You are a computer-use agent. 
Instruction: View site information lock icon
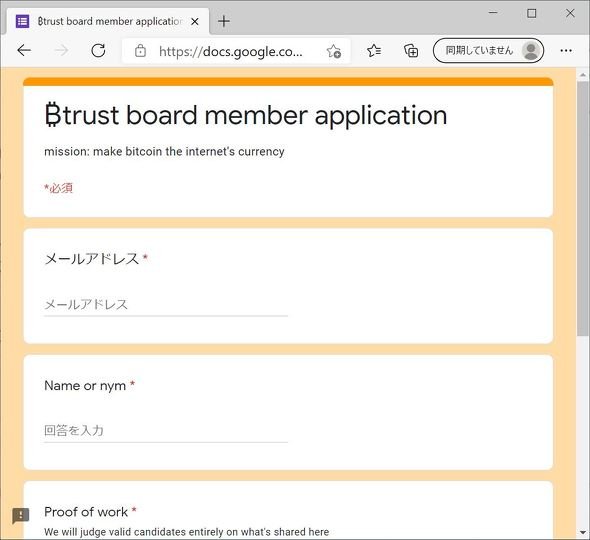(x=140, y=50)
